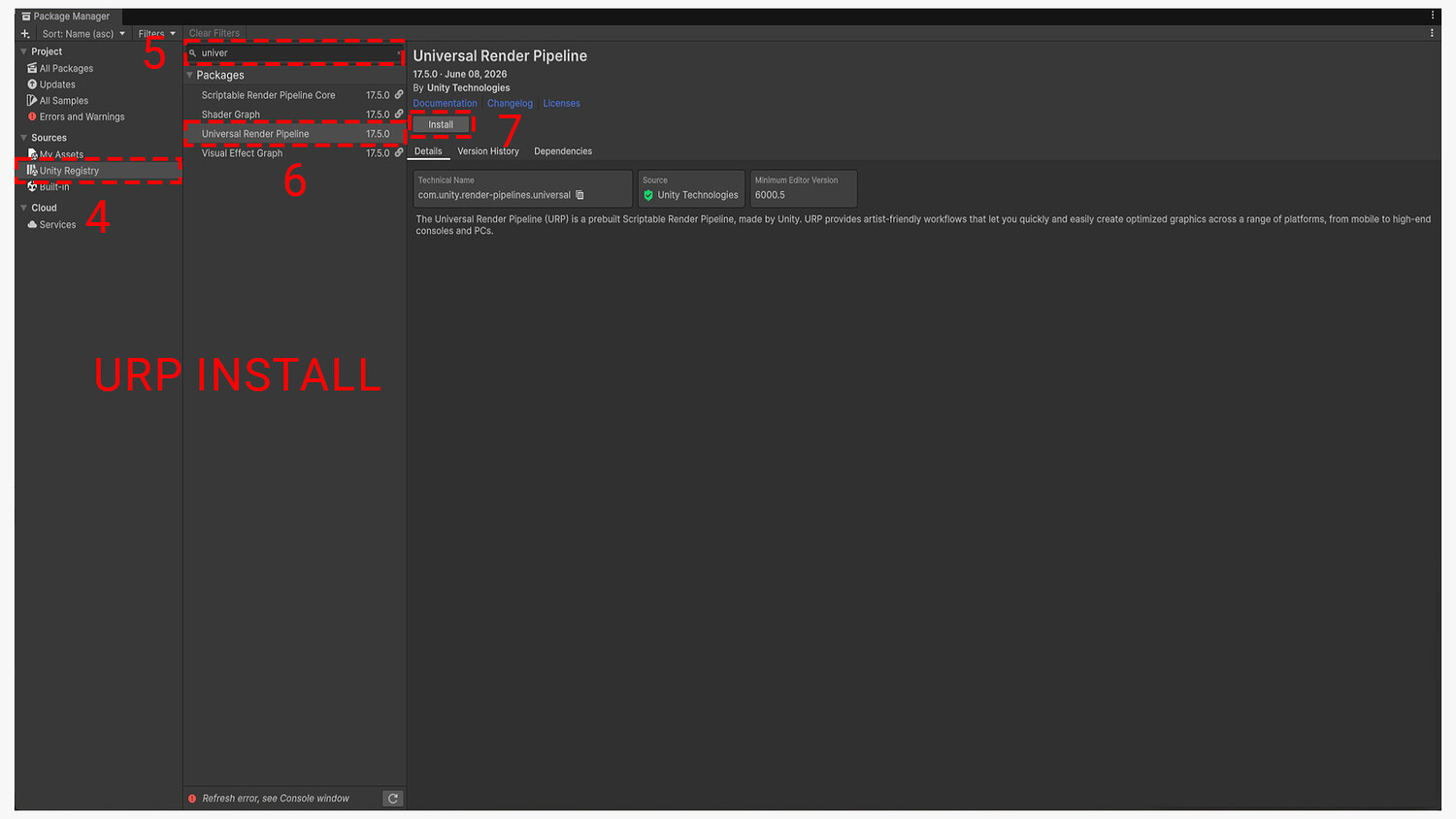Screen dimensions: 1456x819
Task: Collapse the Sources section arrow
Action: point(24,138)
